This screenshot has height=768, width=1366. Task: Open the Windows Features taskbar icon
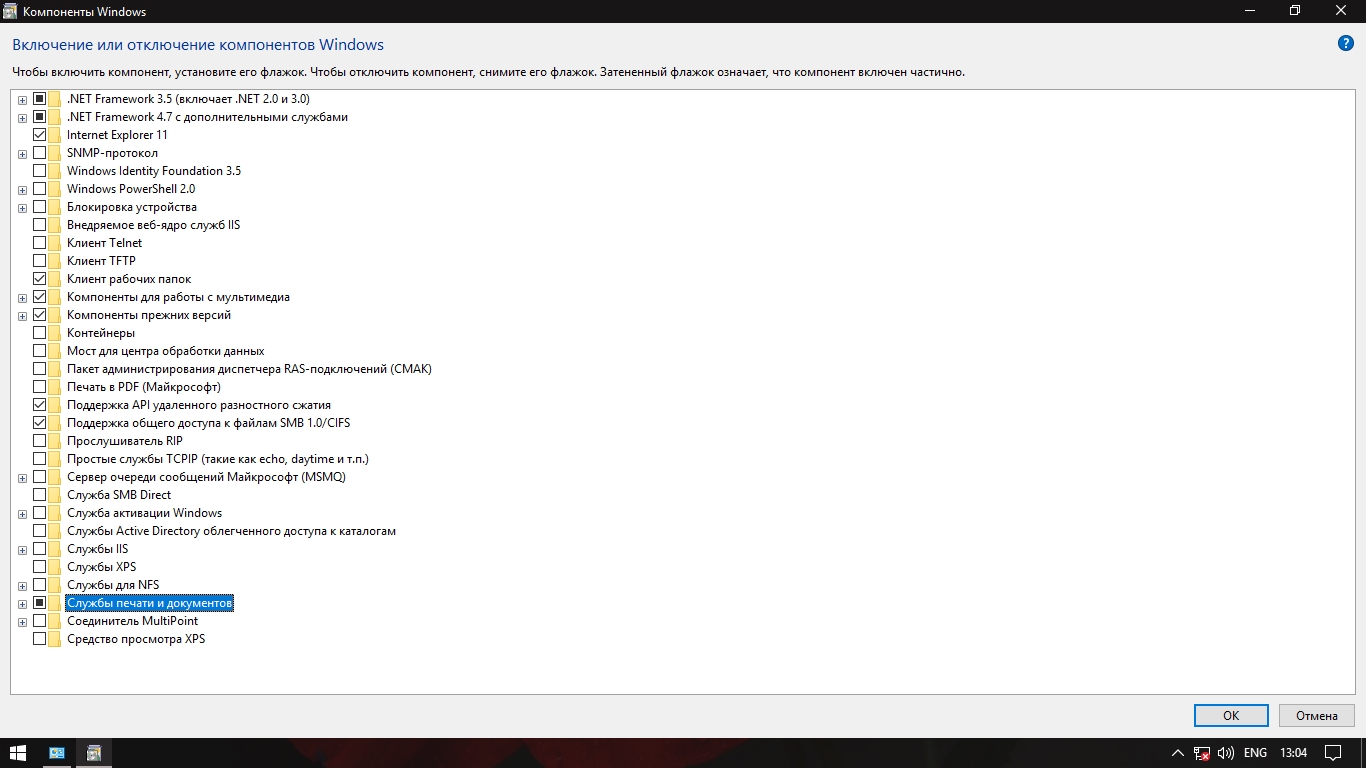click(94, 752)
